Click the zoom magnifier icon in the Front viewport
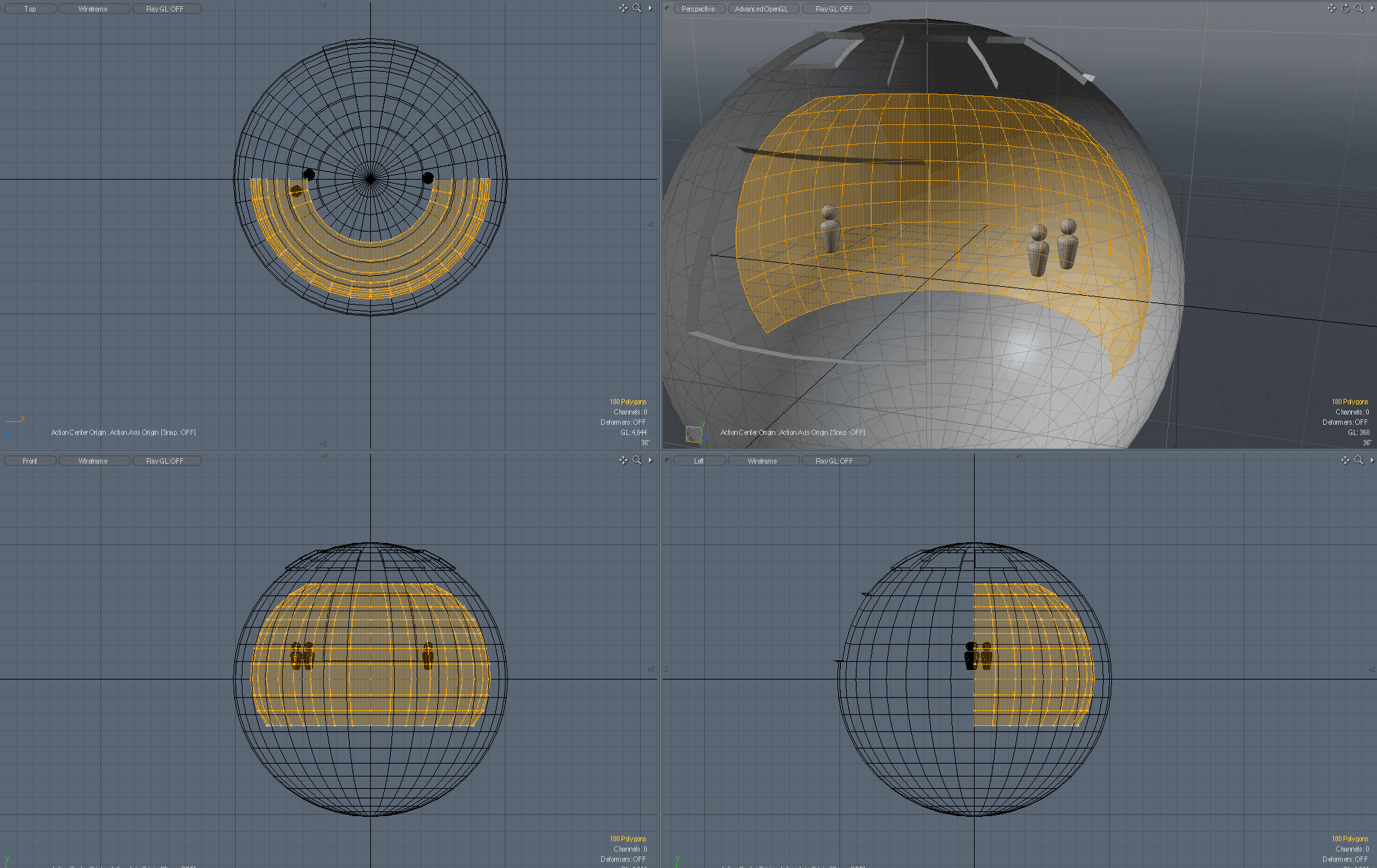 637,460
